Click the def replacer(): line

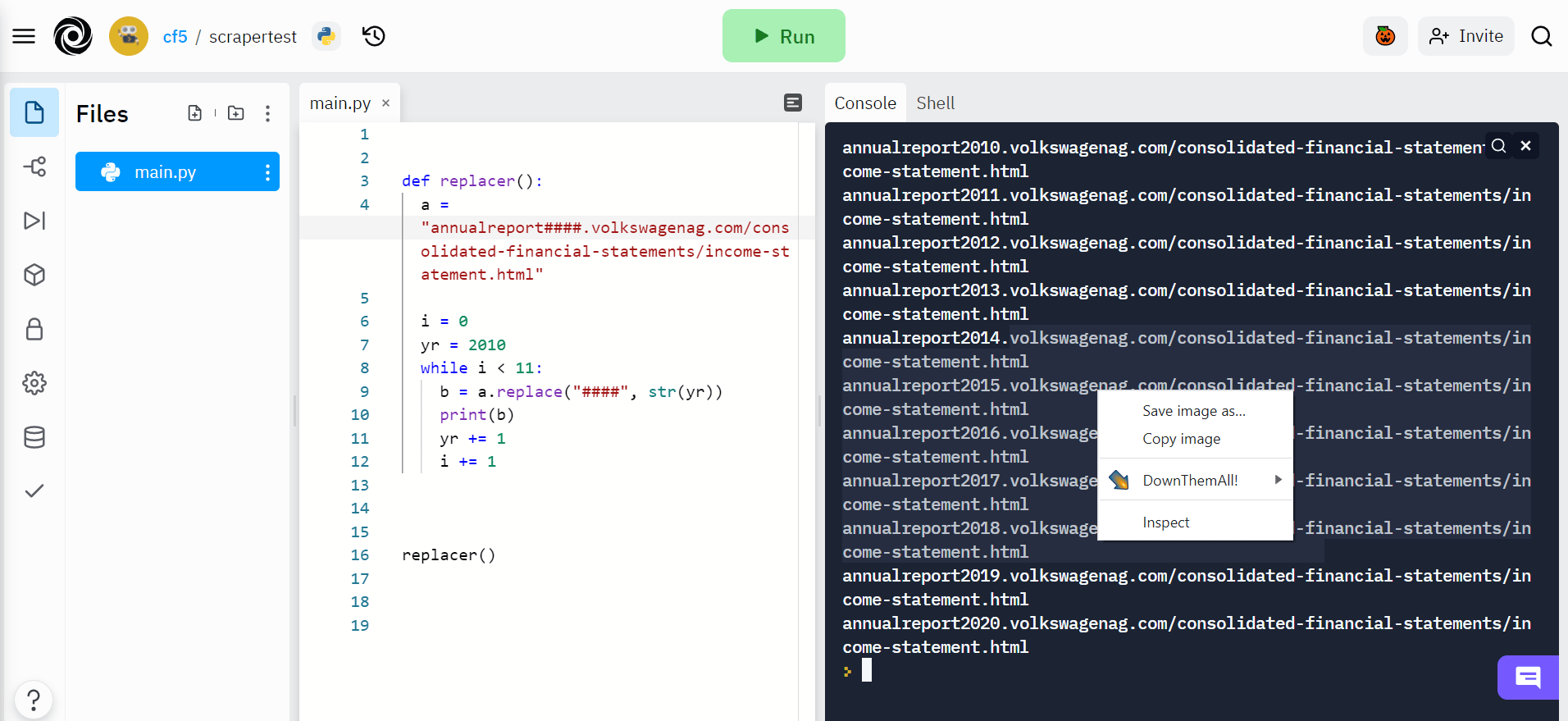pyautogui.click(x=472, y=181)
